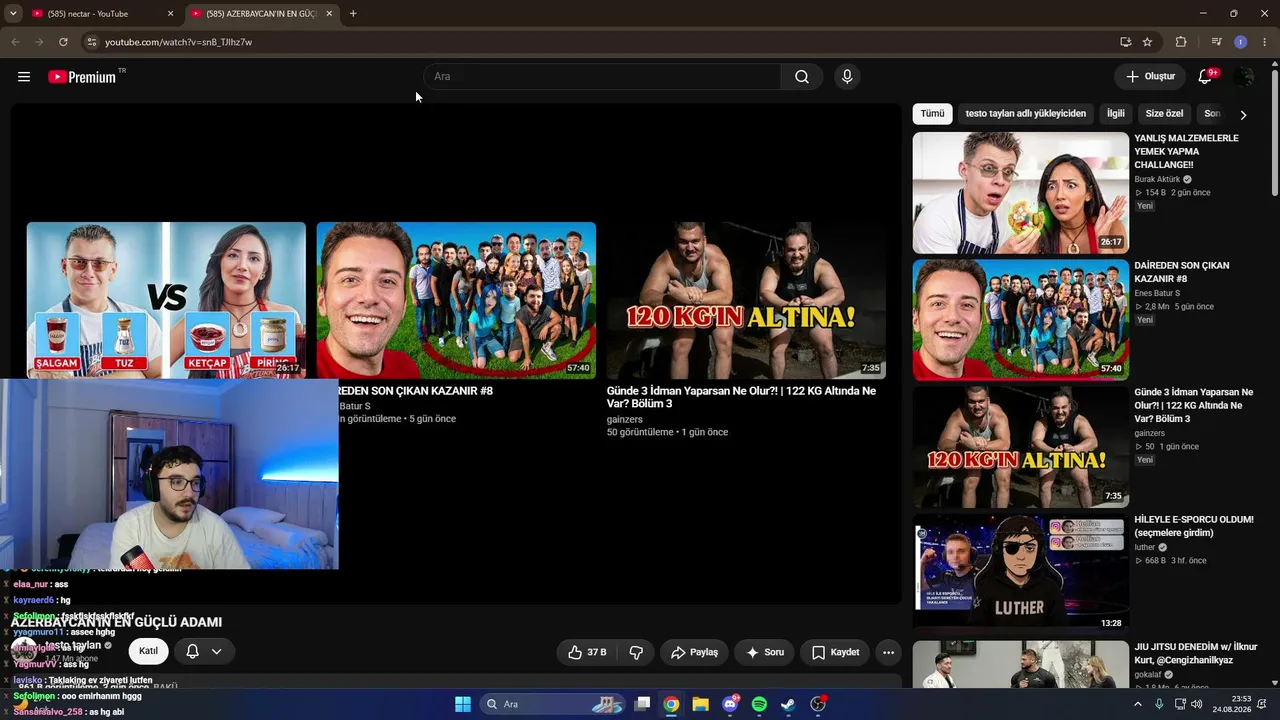Open Task View on the taskbar
Viewport: 1280px width, 720px height.
click(x=643, y=704)
